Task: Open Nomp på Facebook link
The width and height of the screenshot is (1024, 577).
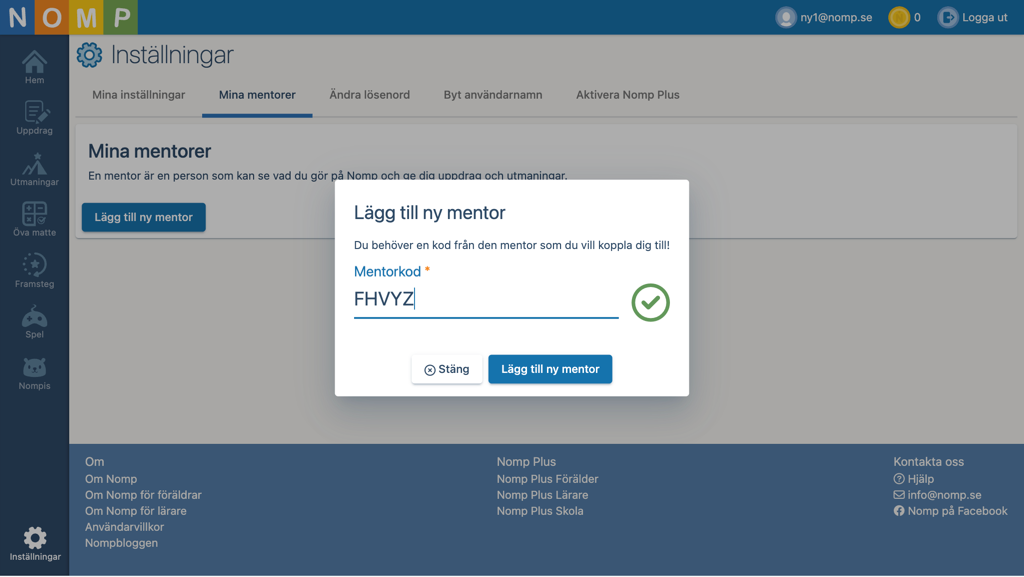Action: point(950,511)
